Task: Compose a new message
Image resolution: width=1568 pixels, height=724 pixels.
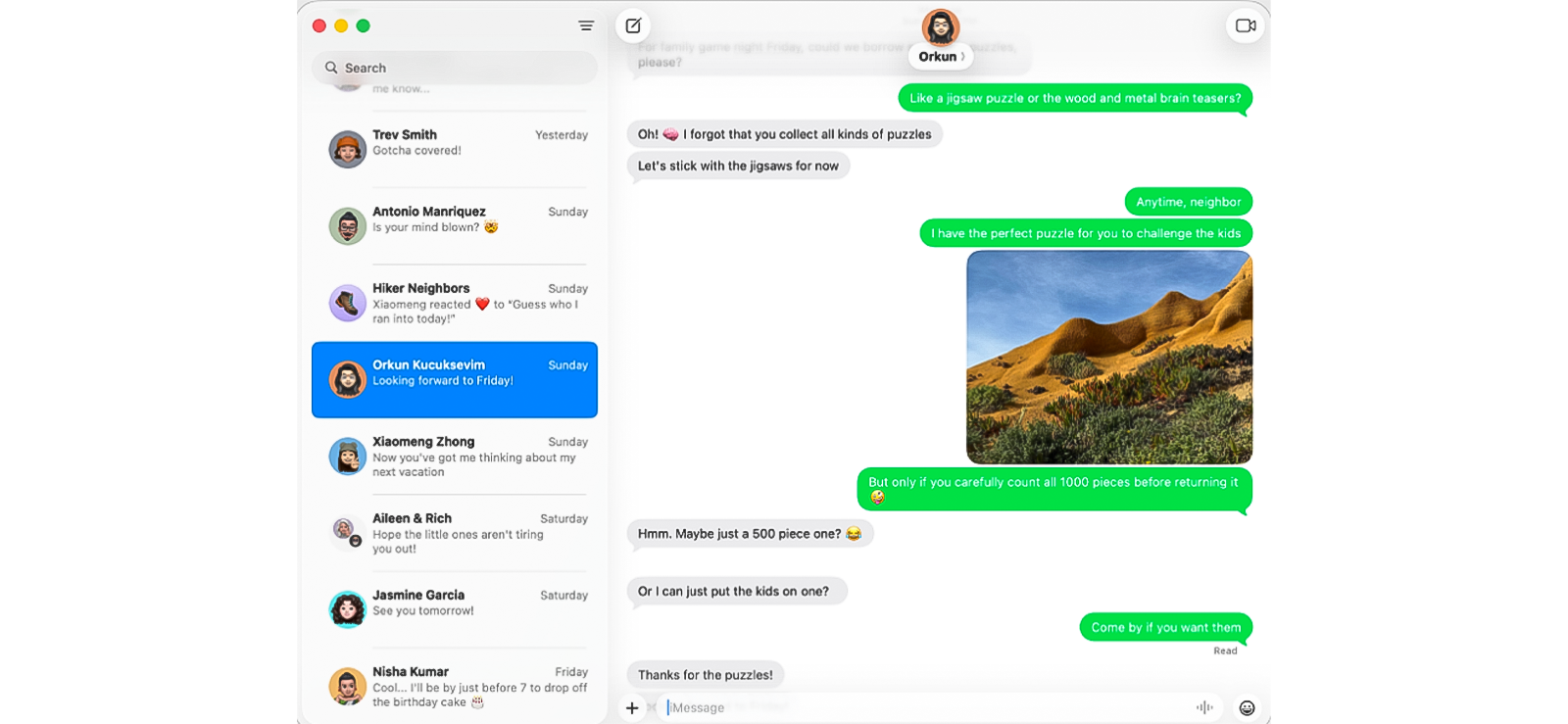Action: click(633, 26)
